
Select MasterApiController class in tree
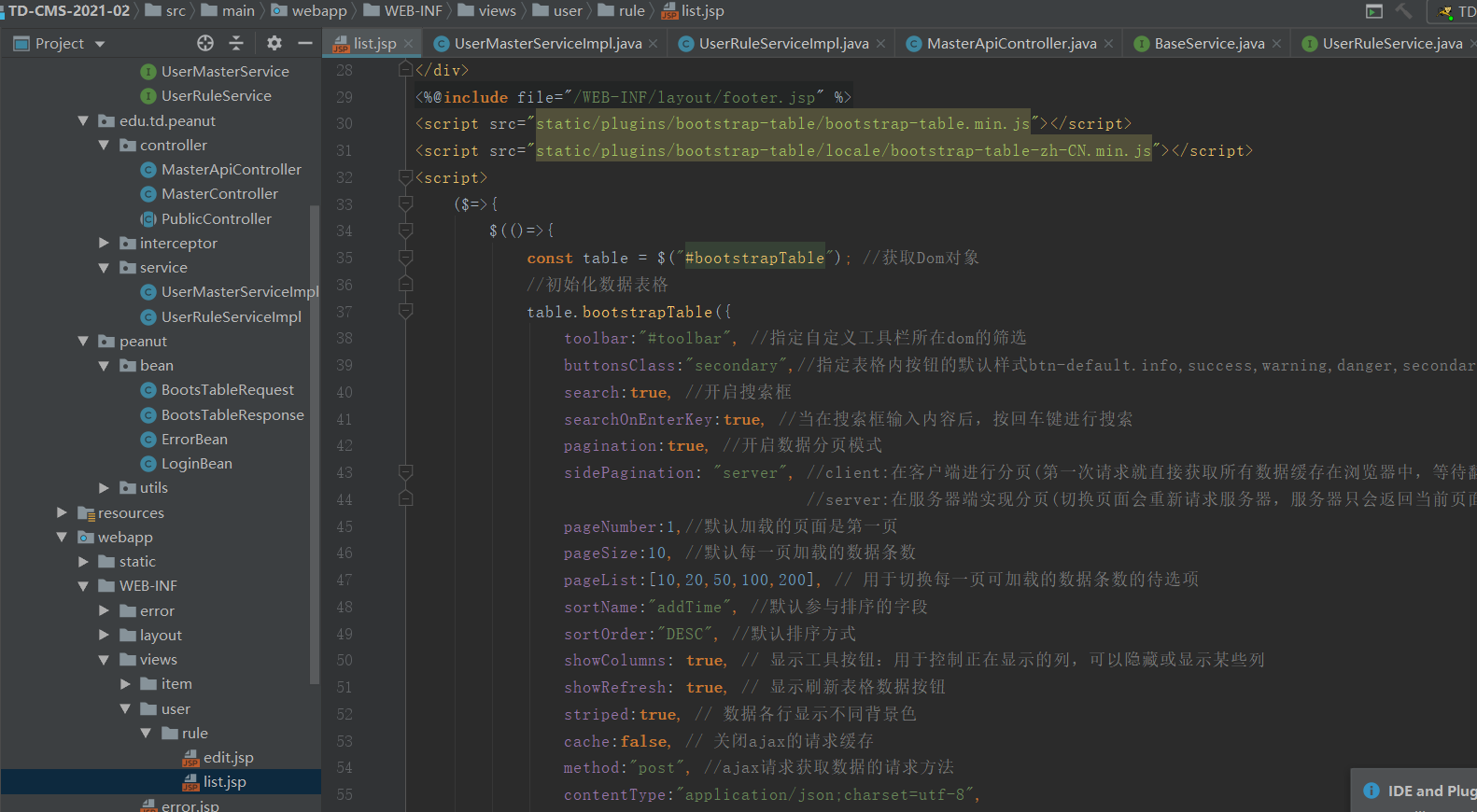point(232,169)
